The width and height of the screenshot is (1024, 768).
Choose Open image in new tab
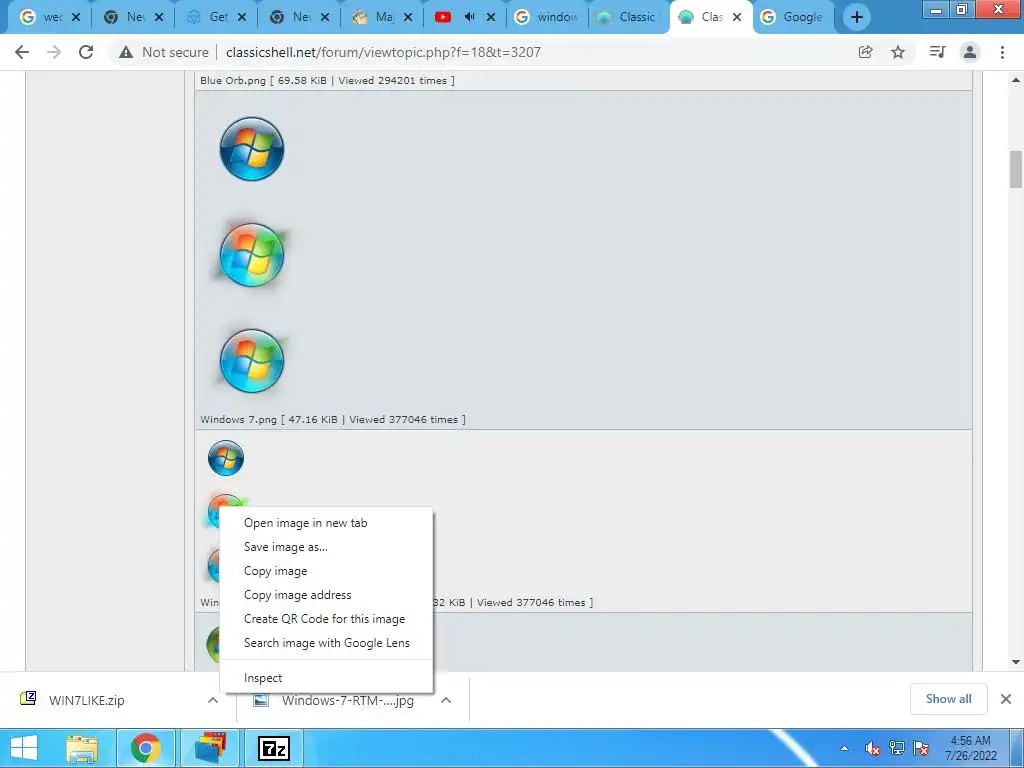(327, 523)
